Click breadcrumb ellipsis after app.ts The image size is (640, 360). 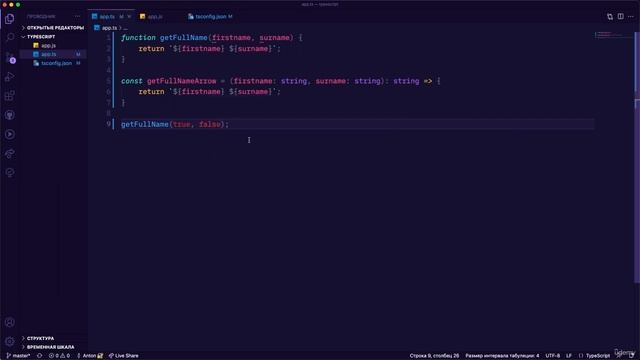click(x=125, y=28)
